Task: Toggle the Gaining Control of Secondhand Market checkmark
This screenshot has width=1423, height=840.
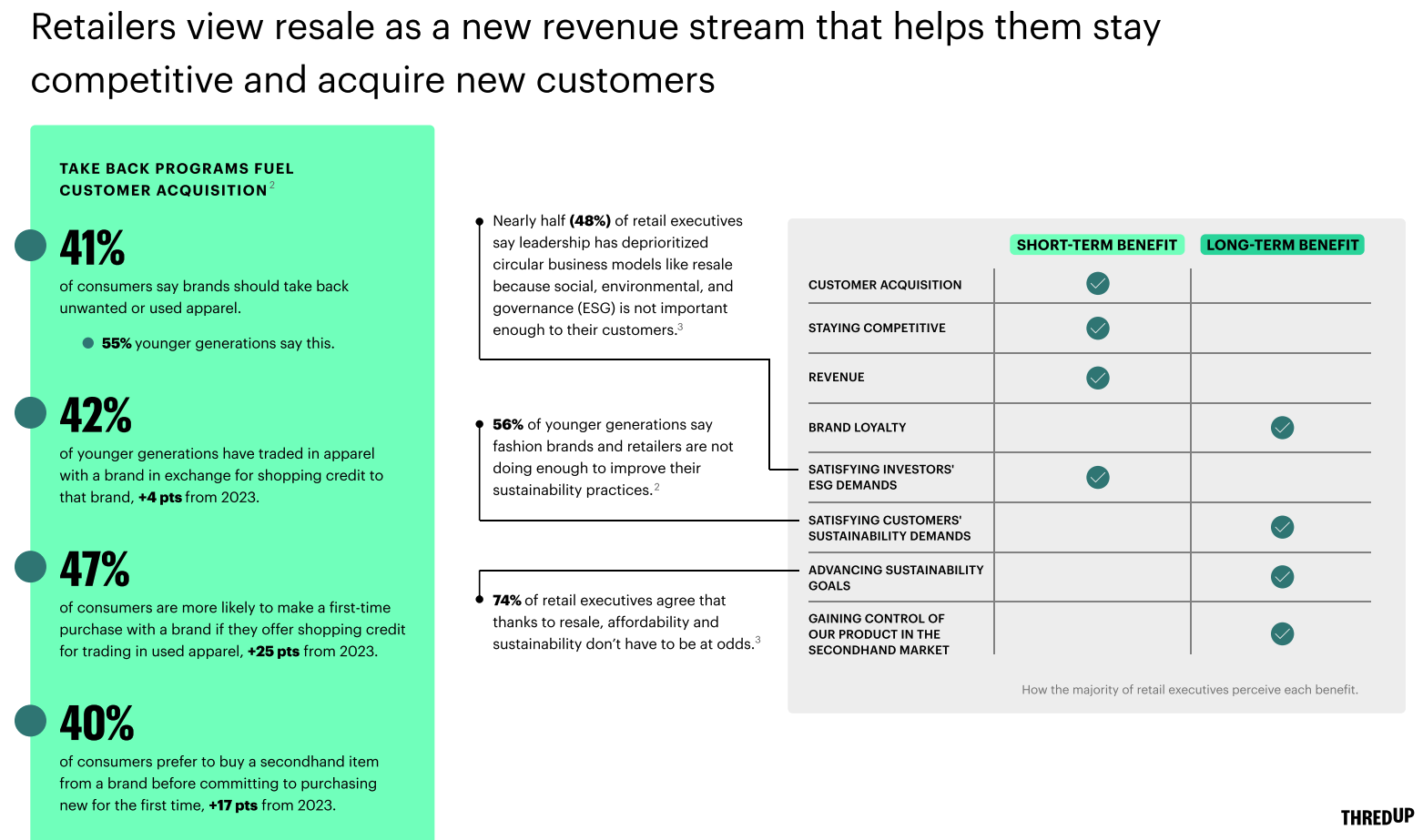Action: pos(1282,633)
